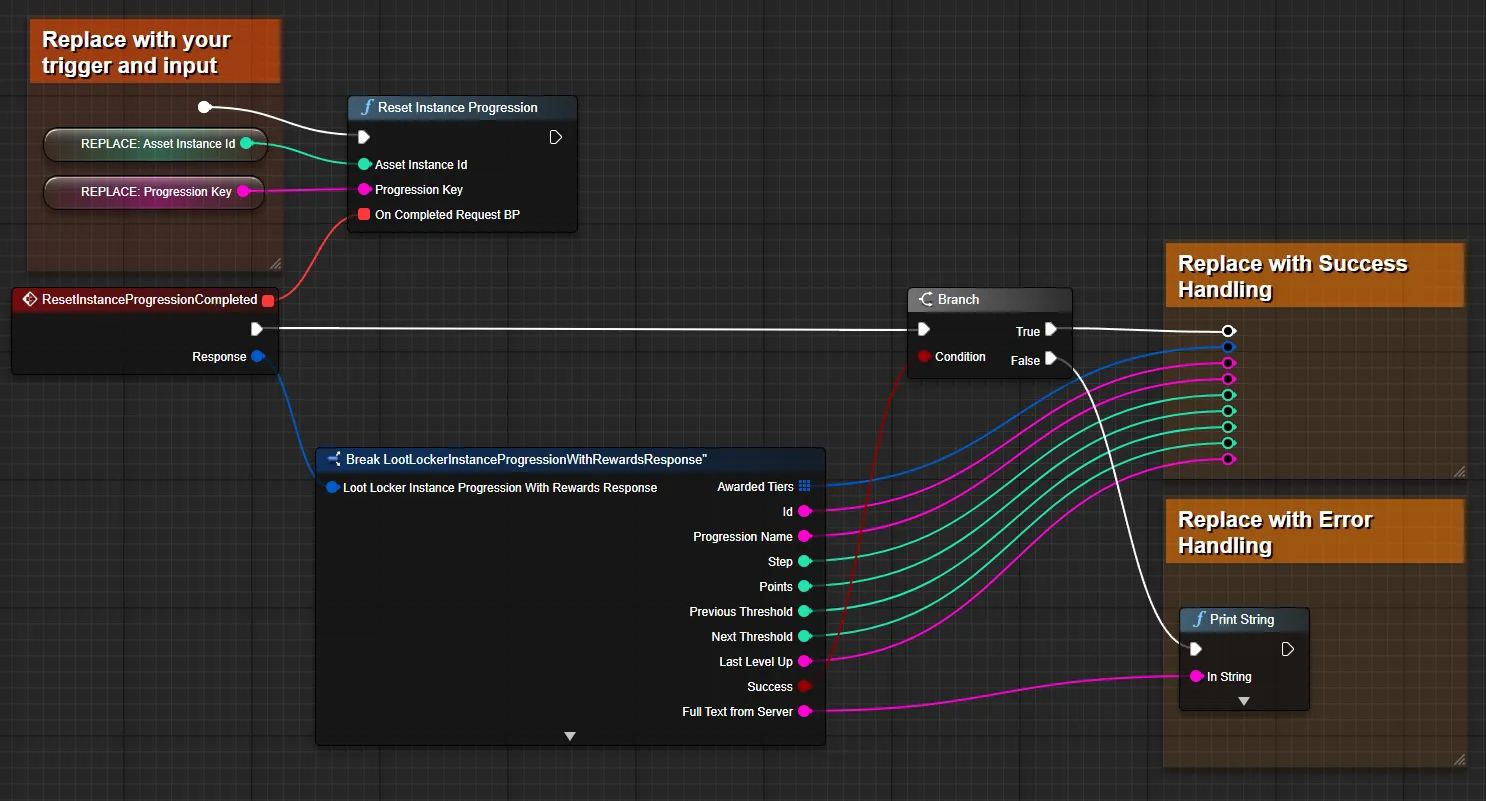Viewport: 1486px width, 801px height.
Task: Click resize handle of Error Handling comment box
Action: (x=1460, y=760)
